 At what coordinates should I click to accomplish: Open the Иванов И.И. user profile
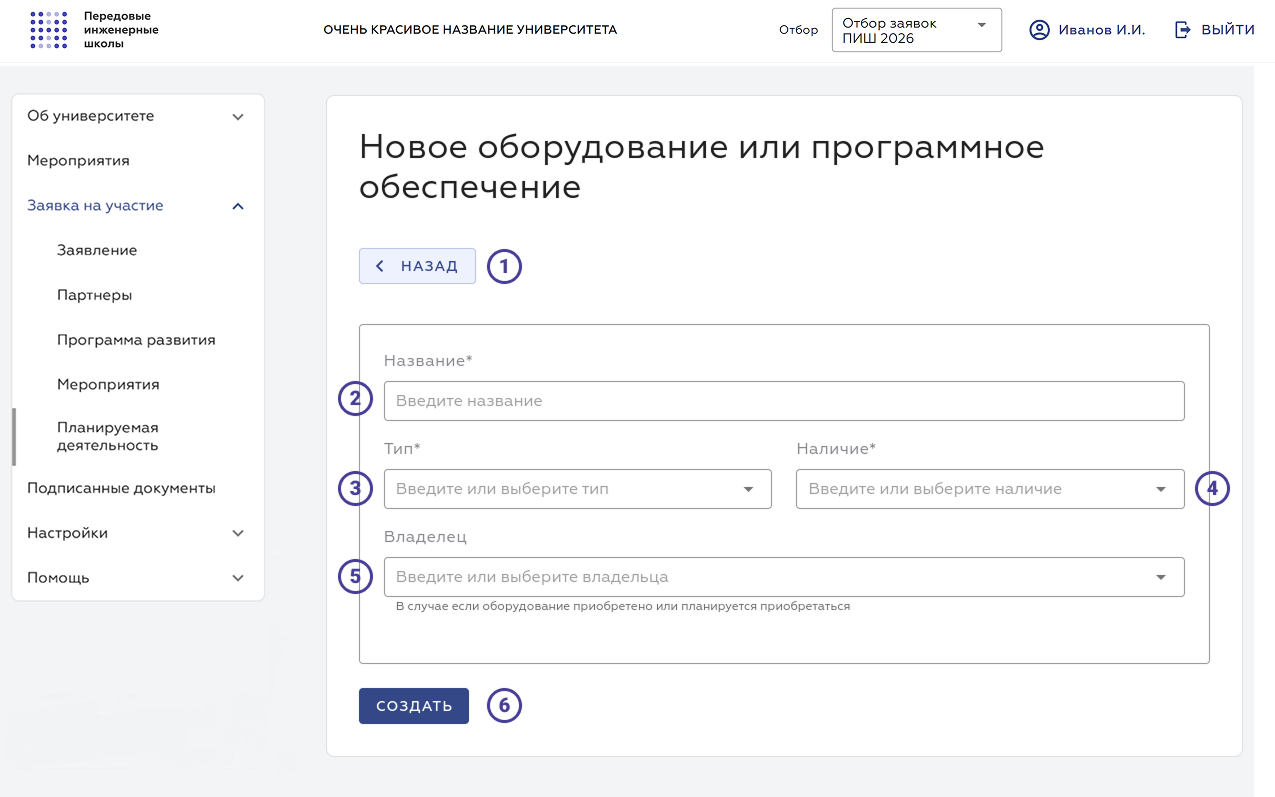coord(1087,30)
